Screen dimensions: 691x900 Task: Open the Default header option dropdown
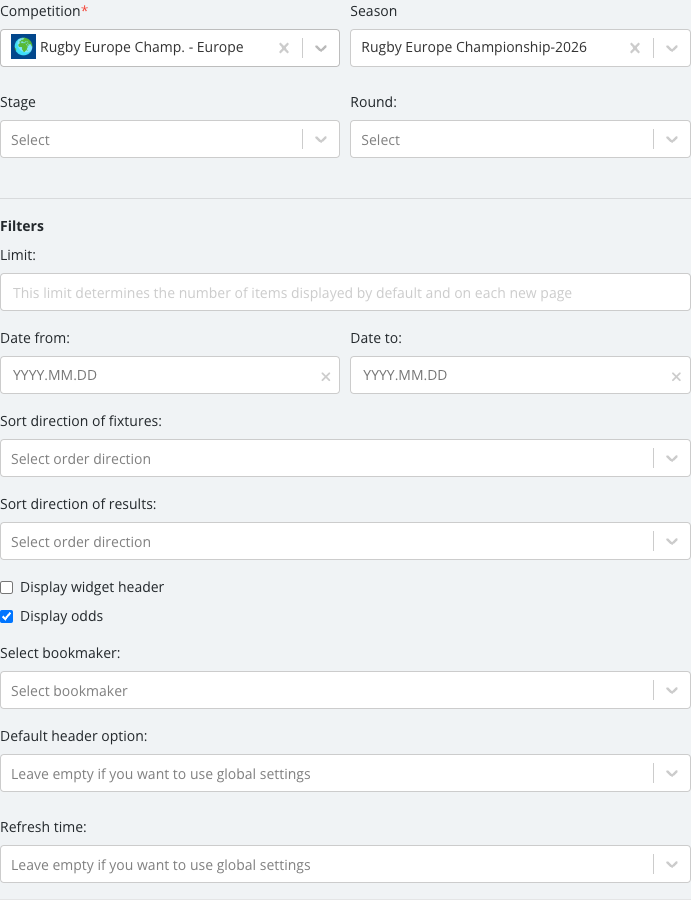click(x=345, y=773)
